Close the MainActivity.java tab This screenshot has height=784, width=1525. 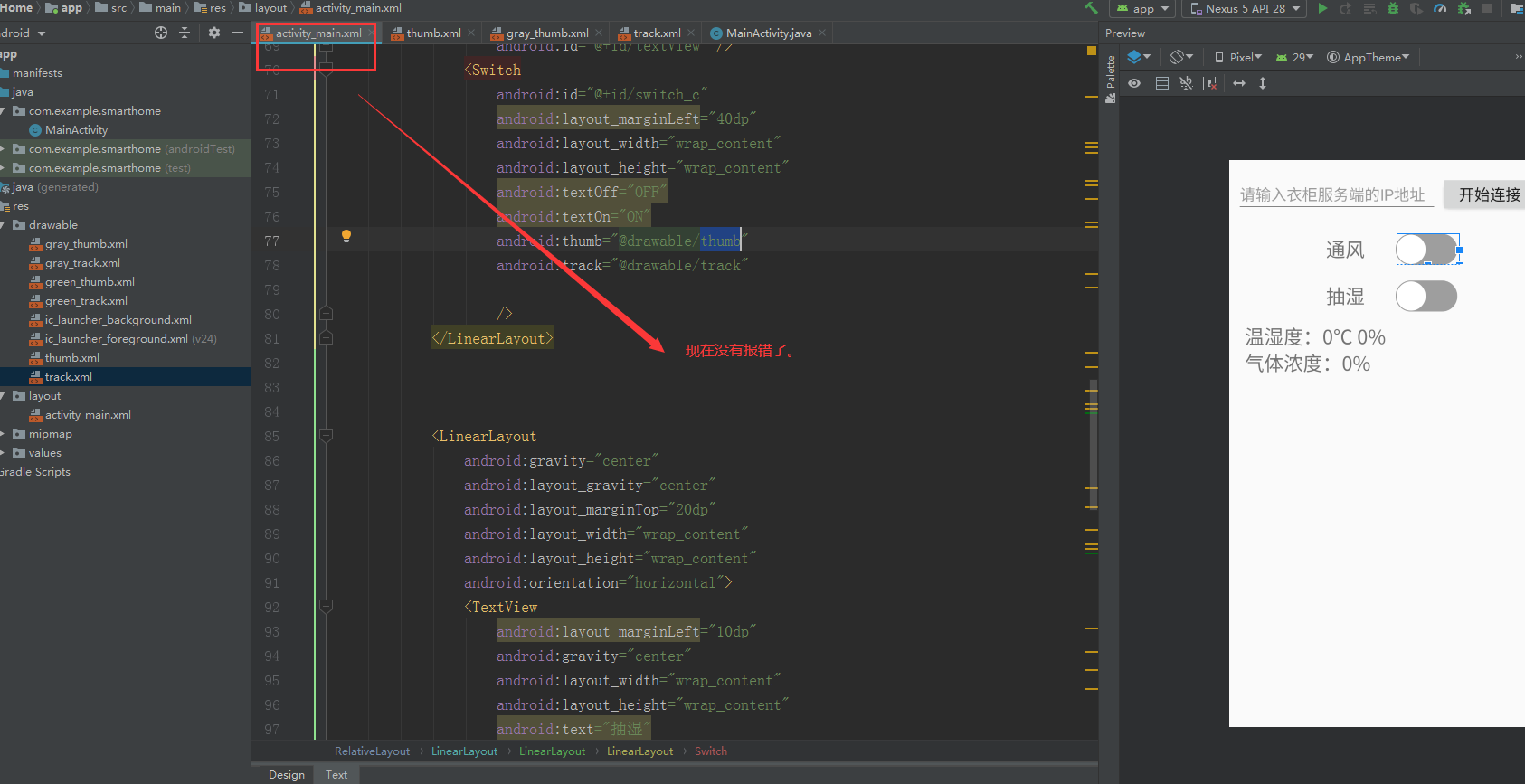coord(821,33)
